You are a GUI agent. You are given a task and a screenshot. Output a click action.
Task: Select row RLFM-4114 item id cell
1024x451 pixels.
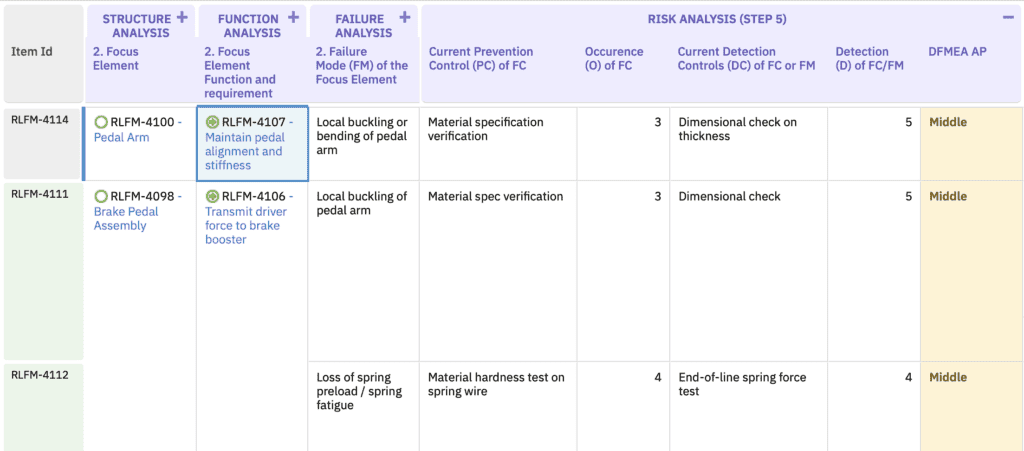point(40,120)
